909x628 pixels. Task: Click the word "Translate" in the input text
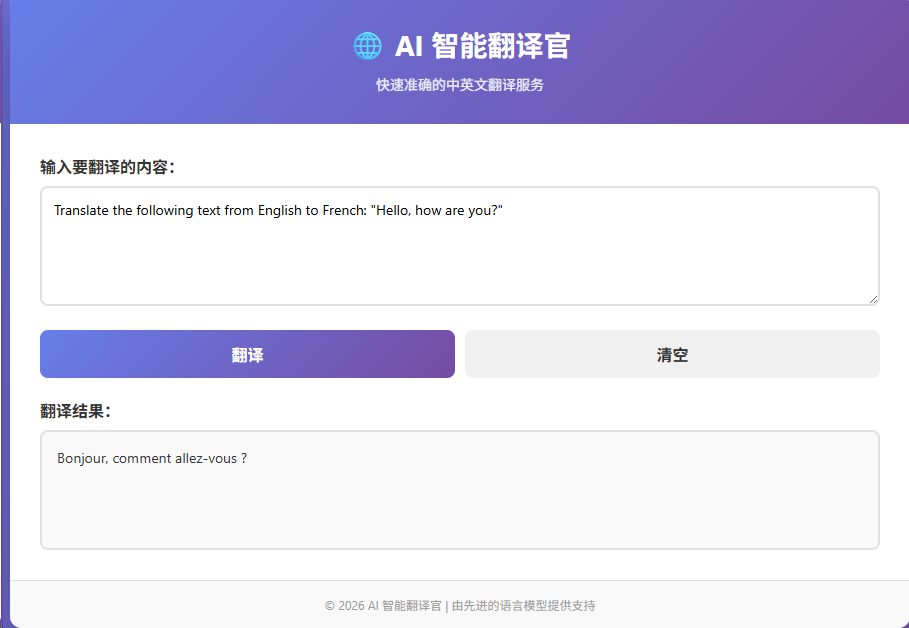tap(81, 210)
